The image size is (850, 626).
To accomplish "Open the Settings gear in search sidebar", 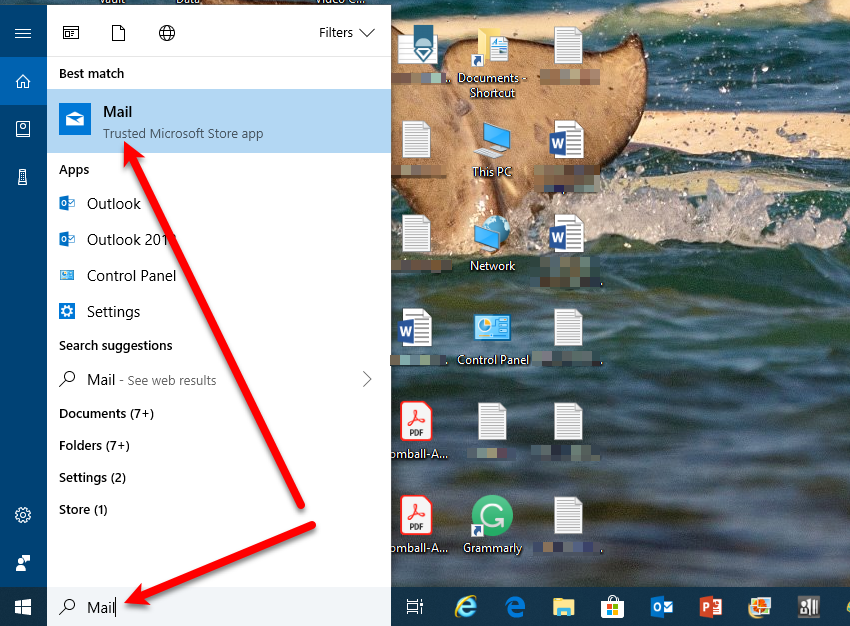I will point(23,515).
